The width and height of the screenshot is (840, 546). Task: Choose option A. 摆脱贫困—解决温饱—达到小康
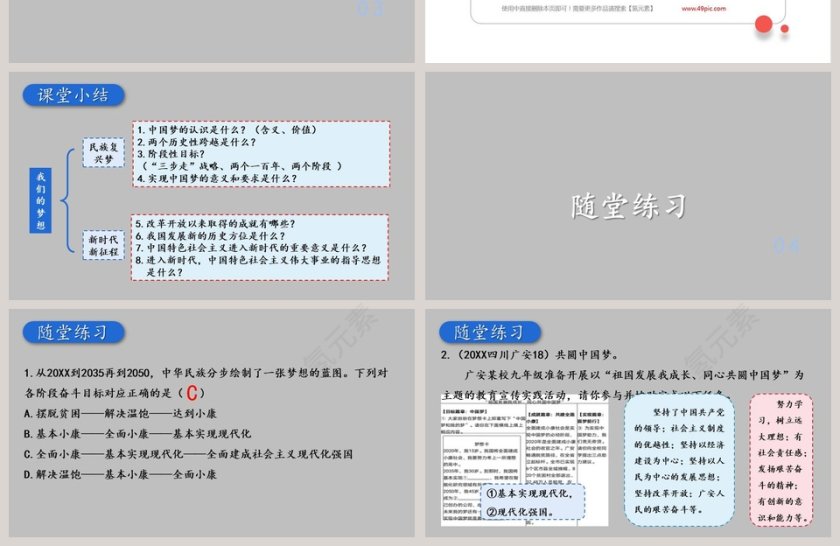(121, 413)
